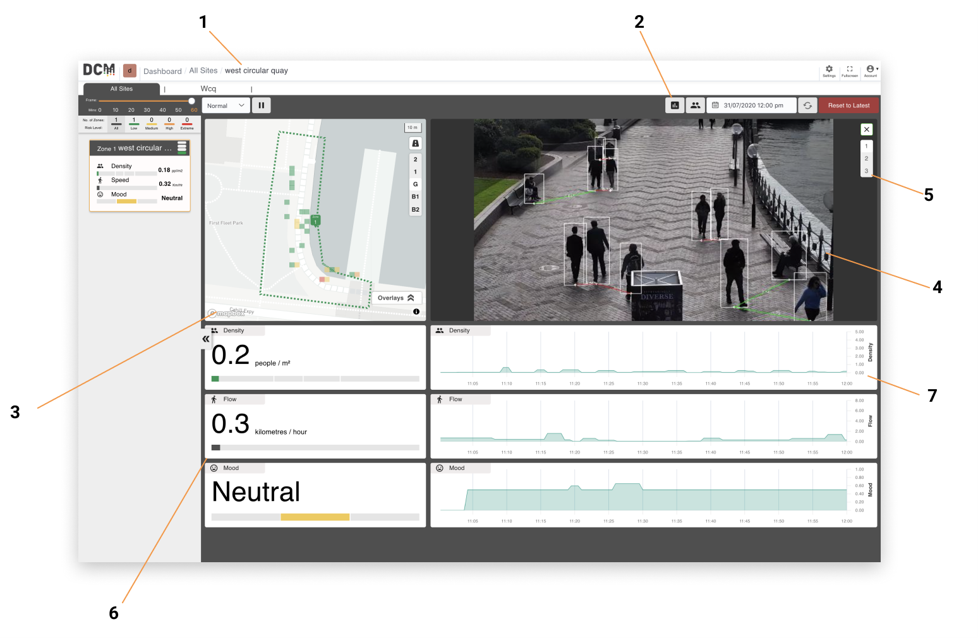Switch to the Wcq tab
Image resolution: width=978 pixels, height=638 pixels.
[x=208, y=89]
